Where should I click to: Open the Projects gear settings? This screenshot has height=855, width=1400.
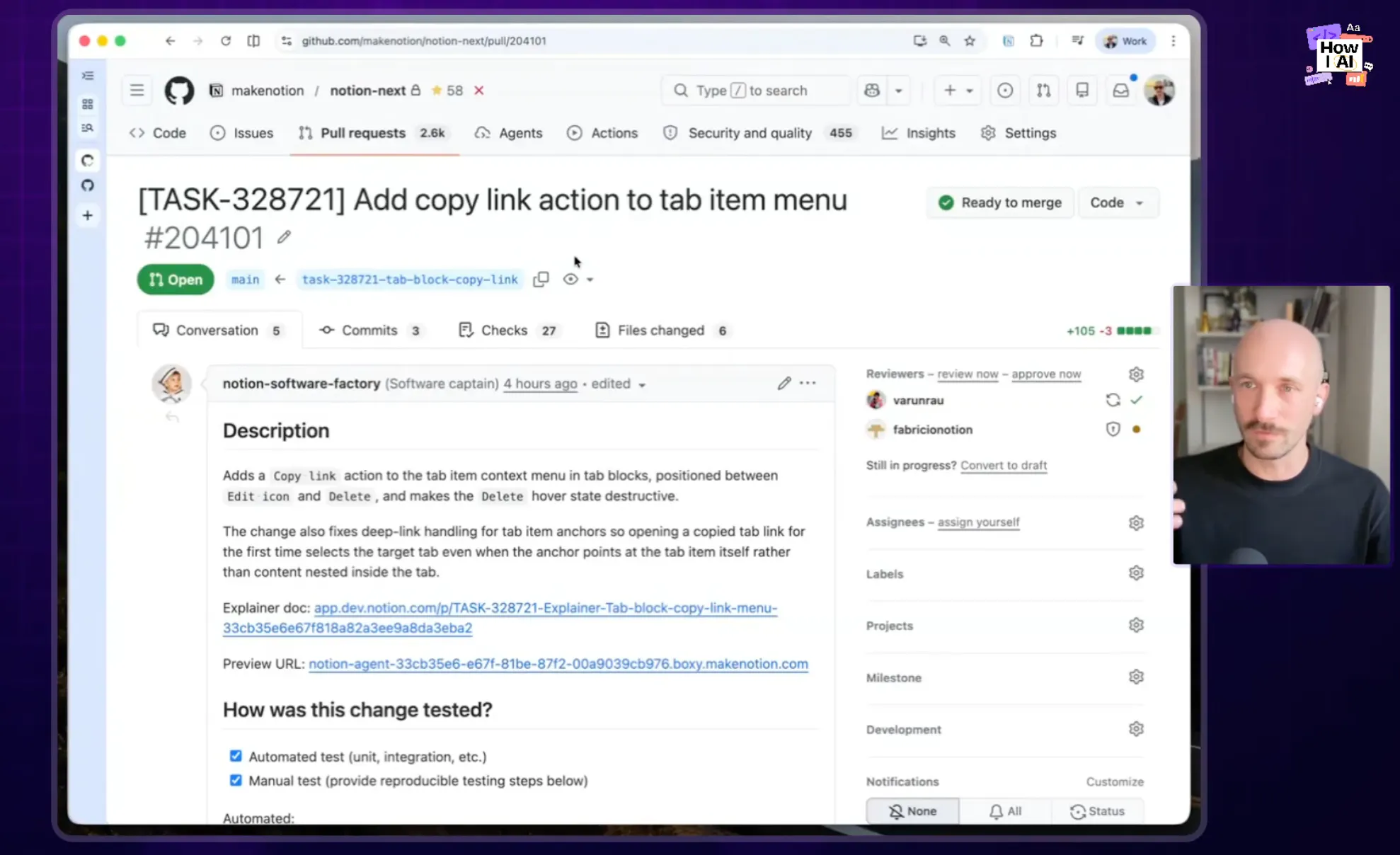click(x=1136, y=625)
